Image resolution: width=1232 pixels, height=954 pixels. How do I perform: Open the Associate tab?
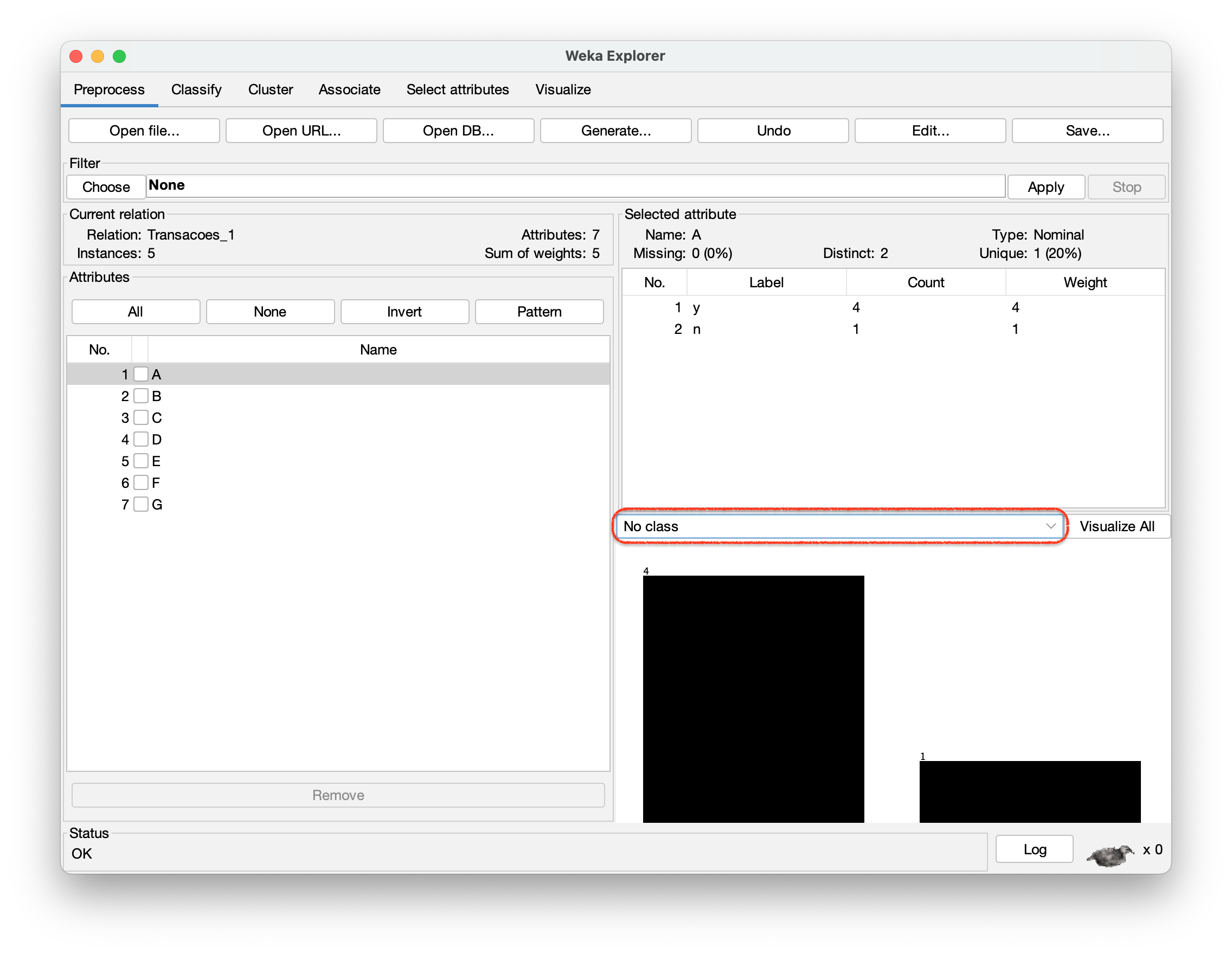[x=349, y=89]
